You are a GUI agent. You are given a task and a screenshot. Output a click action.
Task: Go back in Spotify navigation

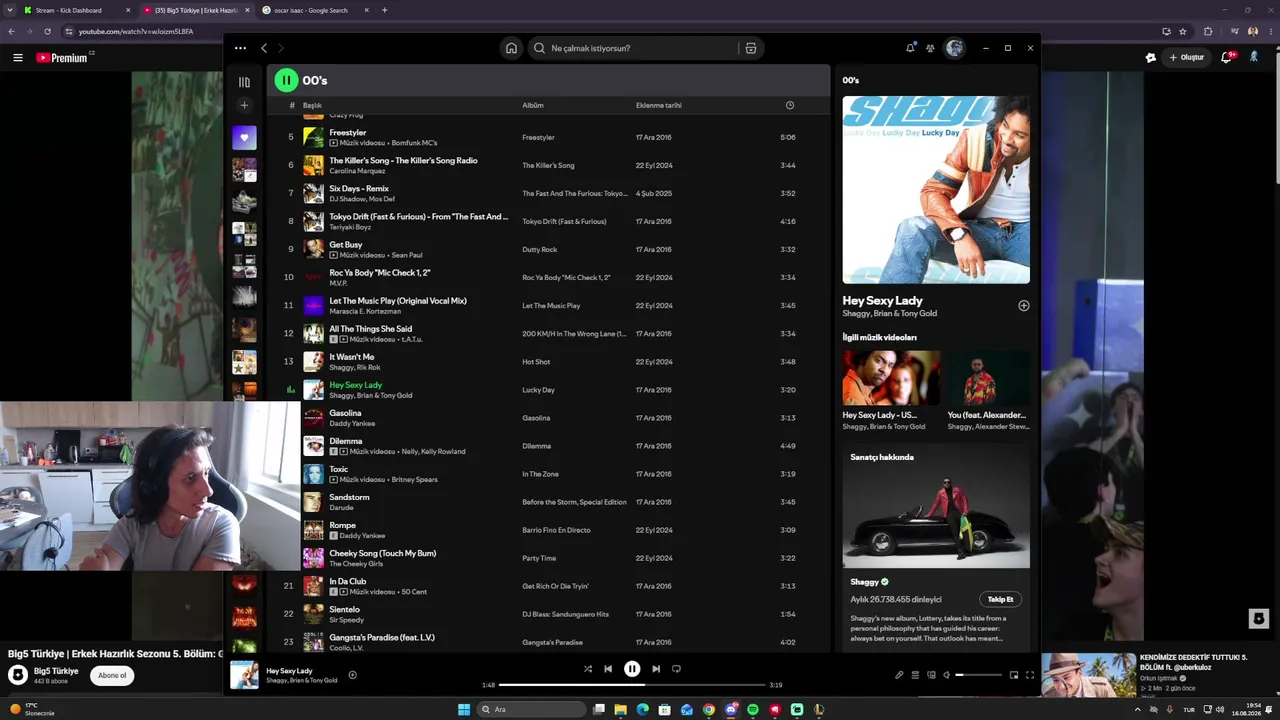tap(264, 48)
